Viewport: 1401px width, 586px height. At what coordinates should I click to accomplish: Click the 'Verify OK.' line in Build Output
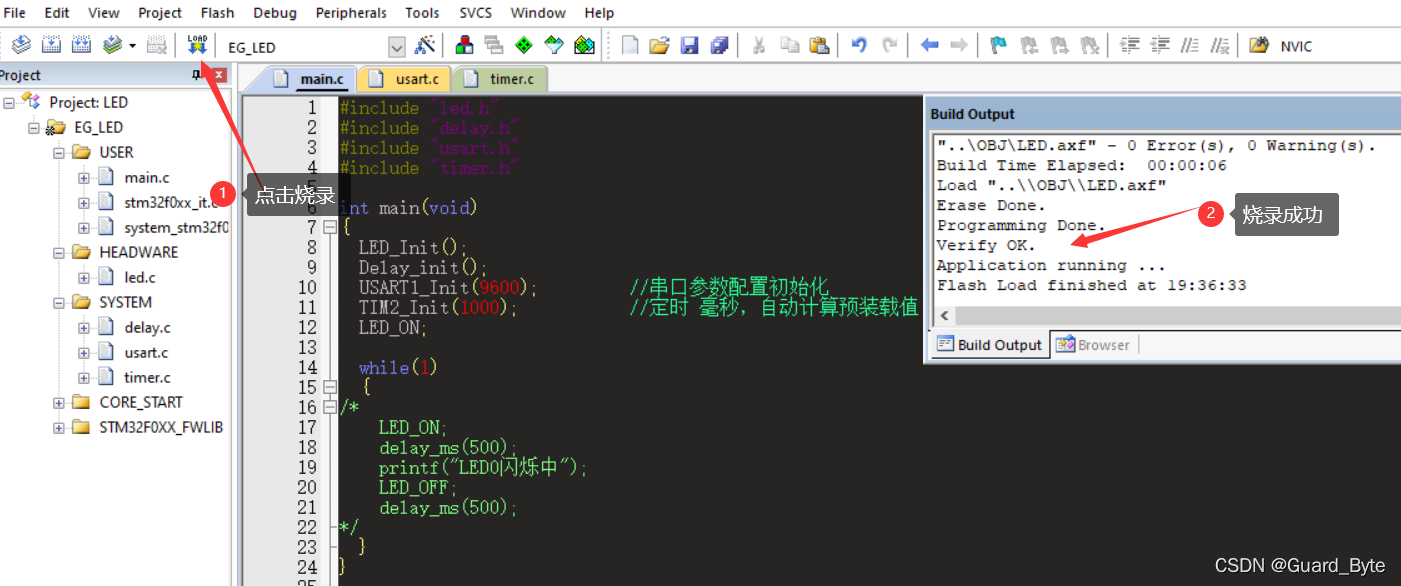(986, 245)
